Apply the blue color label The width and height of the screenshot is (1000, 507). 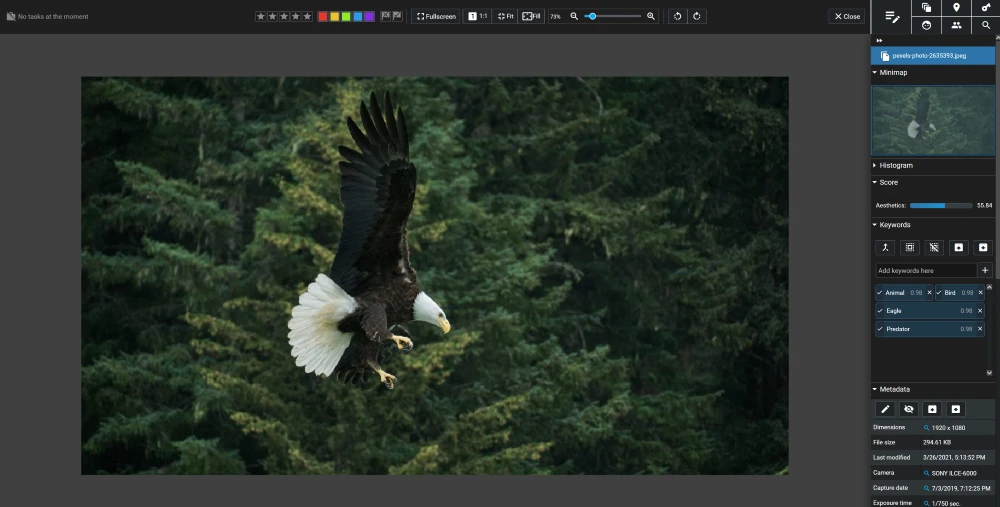point(358,17)
